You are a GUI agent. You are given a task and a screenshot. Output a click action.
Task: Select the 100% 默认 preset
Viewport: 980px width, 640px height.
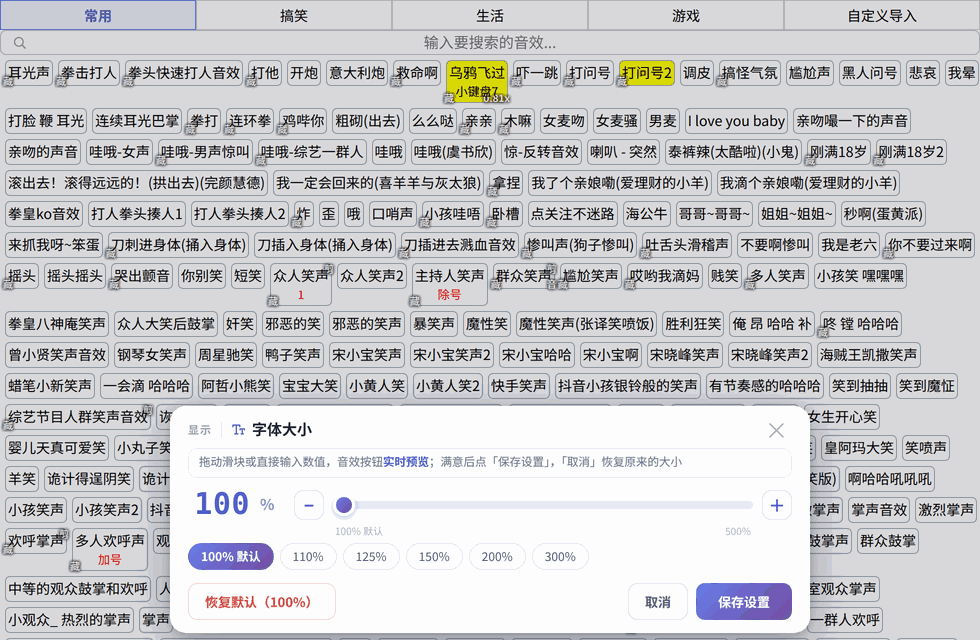[x=231, y=556]
